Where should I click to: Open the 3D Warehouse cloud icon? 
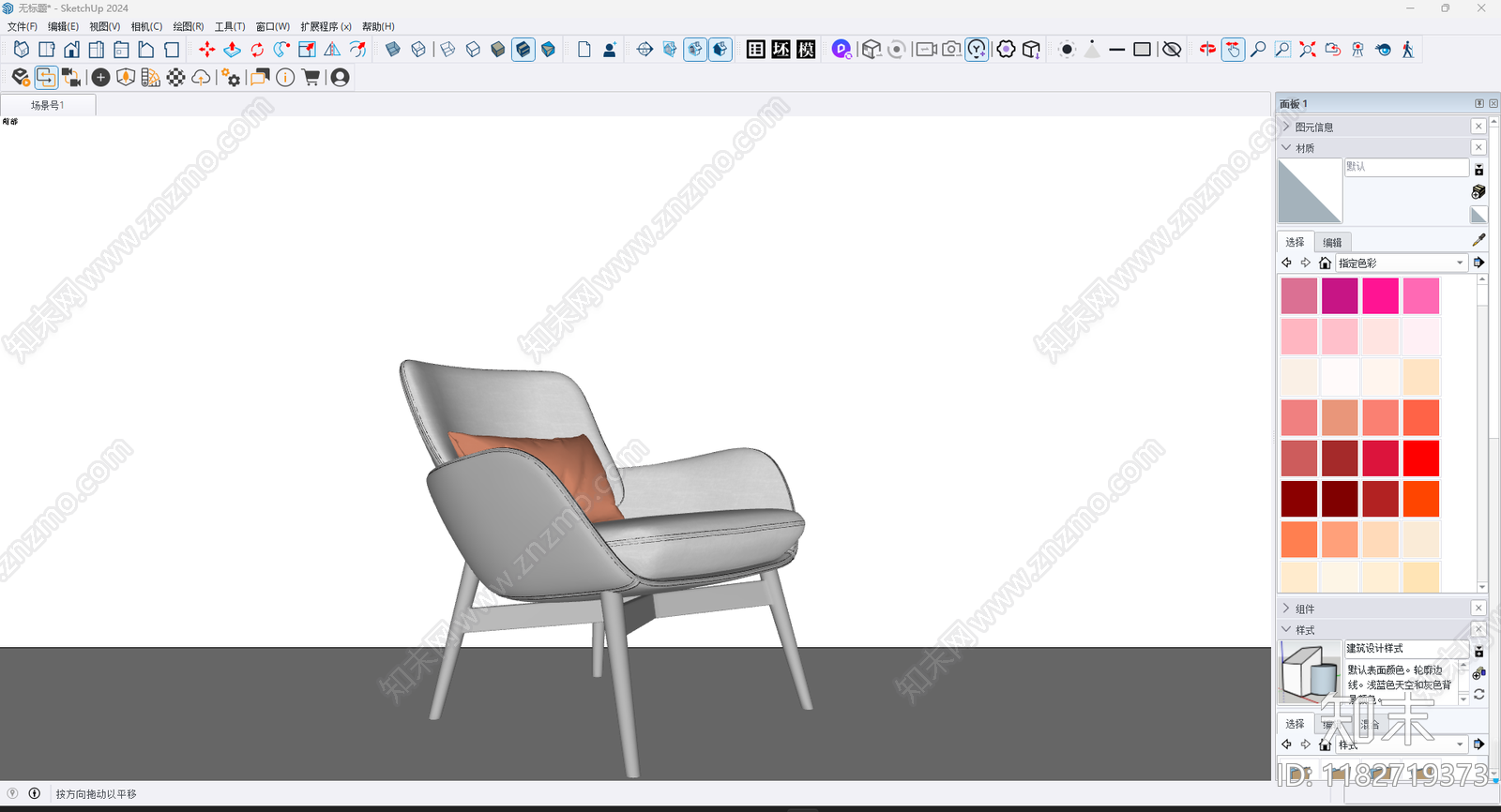tap(201, 77)
